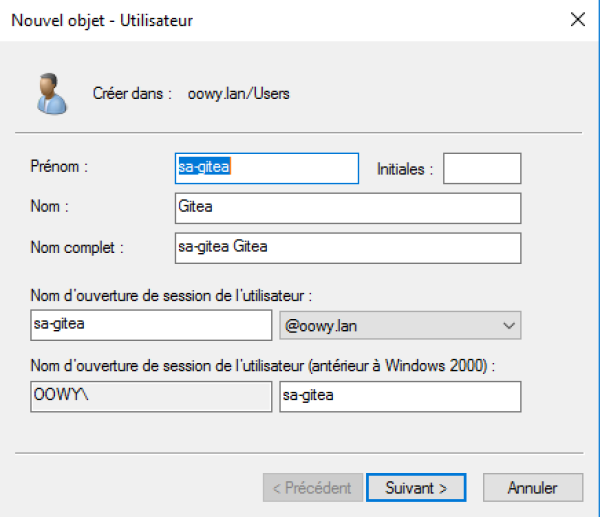Click the oowy.lan/Users container path
This screenshot has height=517, width=600.
point(239,94)
